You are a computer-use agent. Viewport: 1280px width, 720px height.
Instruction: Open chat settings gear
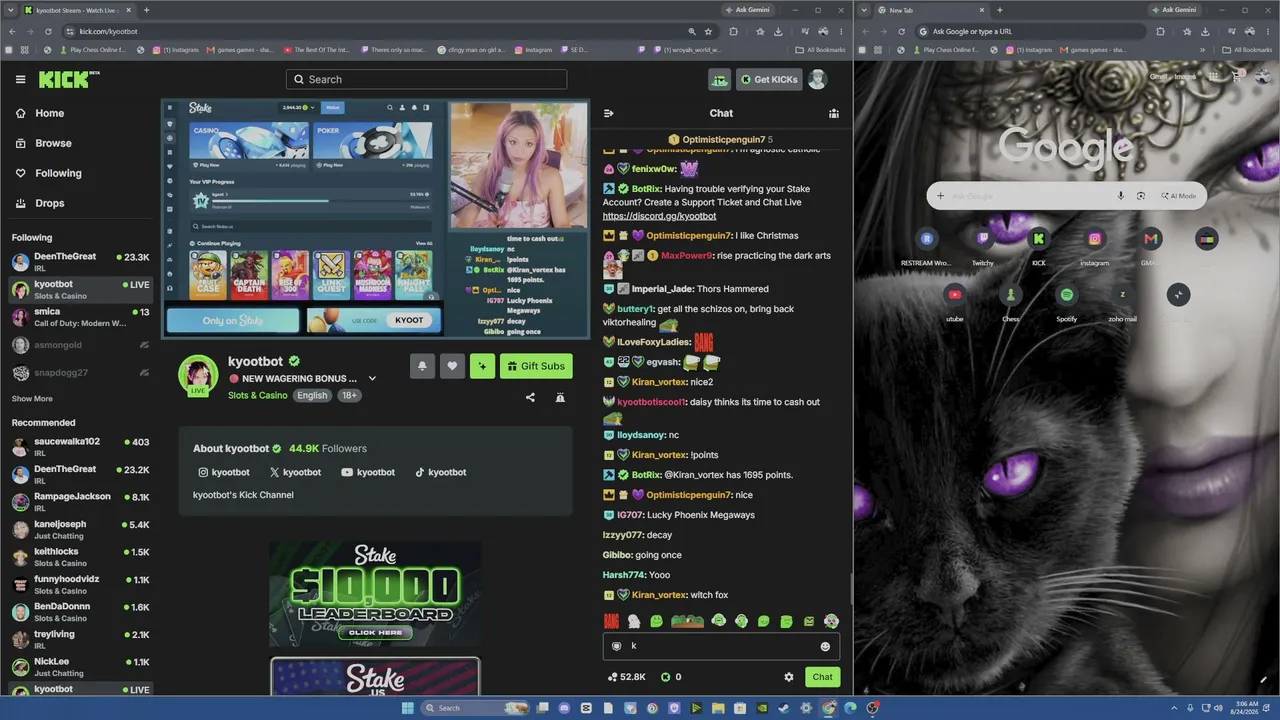tap(789, 677)
